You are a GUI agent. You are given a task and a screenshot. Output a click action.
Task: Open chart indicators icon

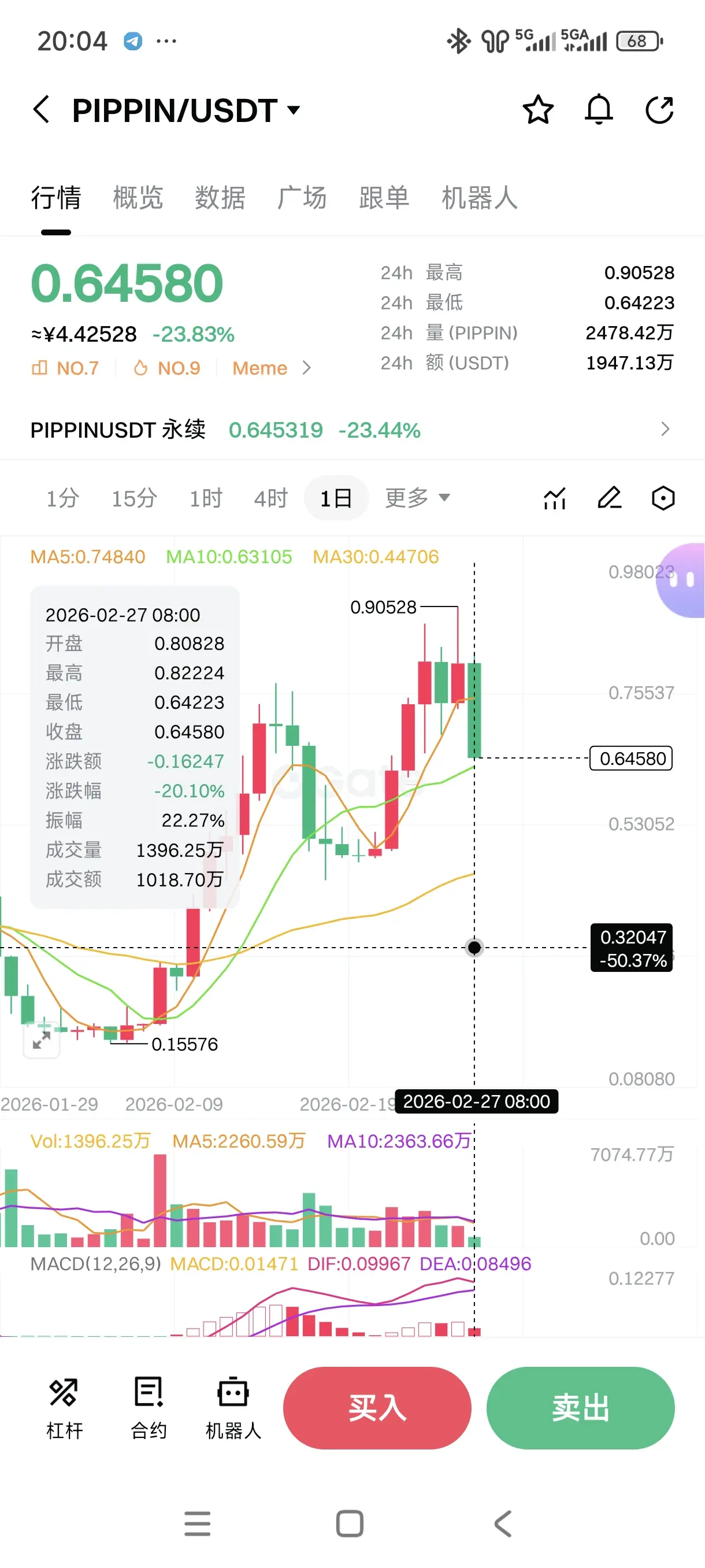(x=554, y=498)
